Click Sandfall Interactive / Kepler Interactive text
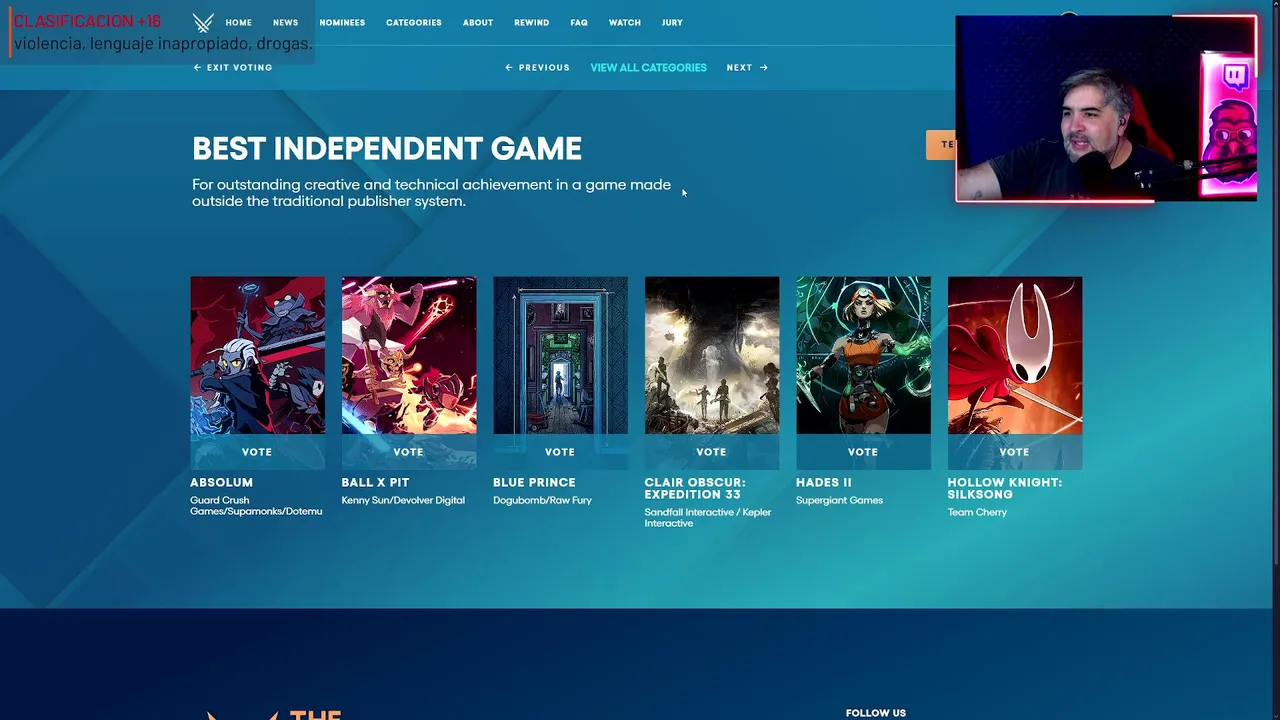This screenshot has width=1280, height=720. coord(708,517)
